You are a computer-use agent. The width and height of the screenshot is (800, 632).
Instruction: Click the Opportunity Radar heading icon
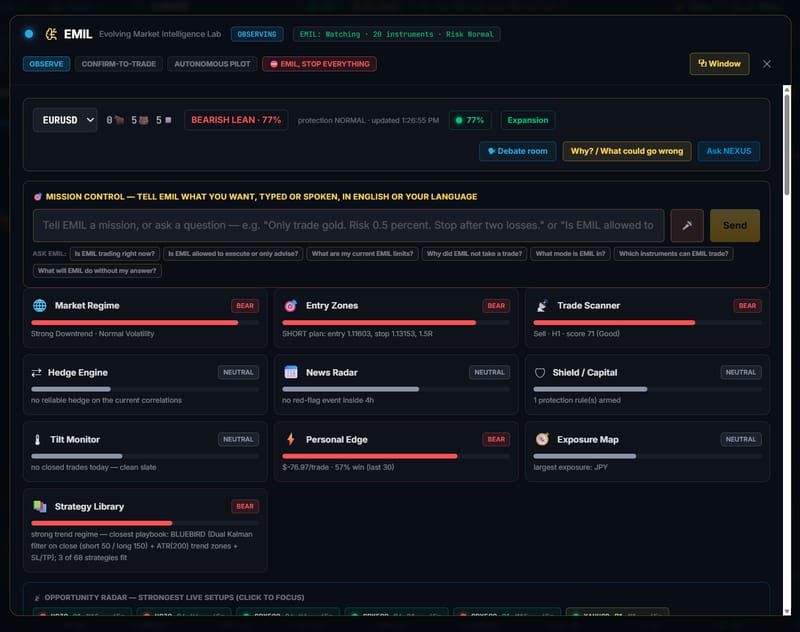point(37,597)
